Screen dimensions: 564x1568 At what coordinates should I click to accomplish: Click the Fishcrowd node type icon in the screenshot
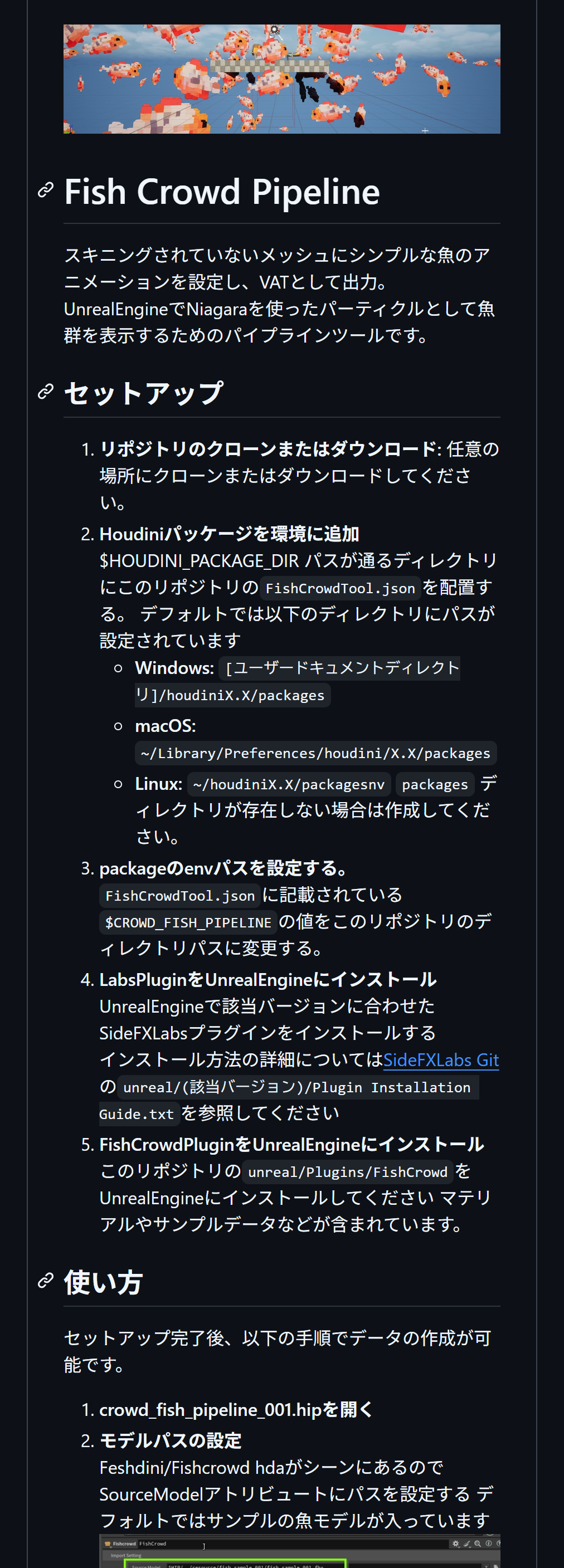coord(107,1543)
